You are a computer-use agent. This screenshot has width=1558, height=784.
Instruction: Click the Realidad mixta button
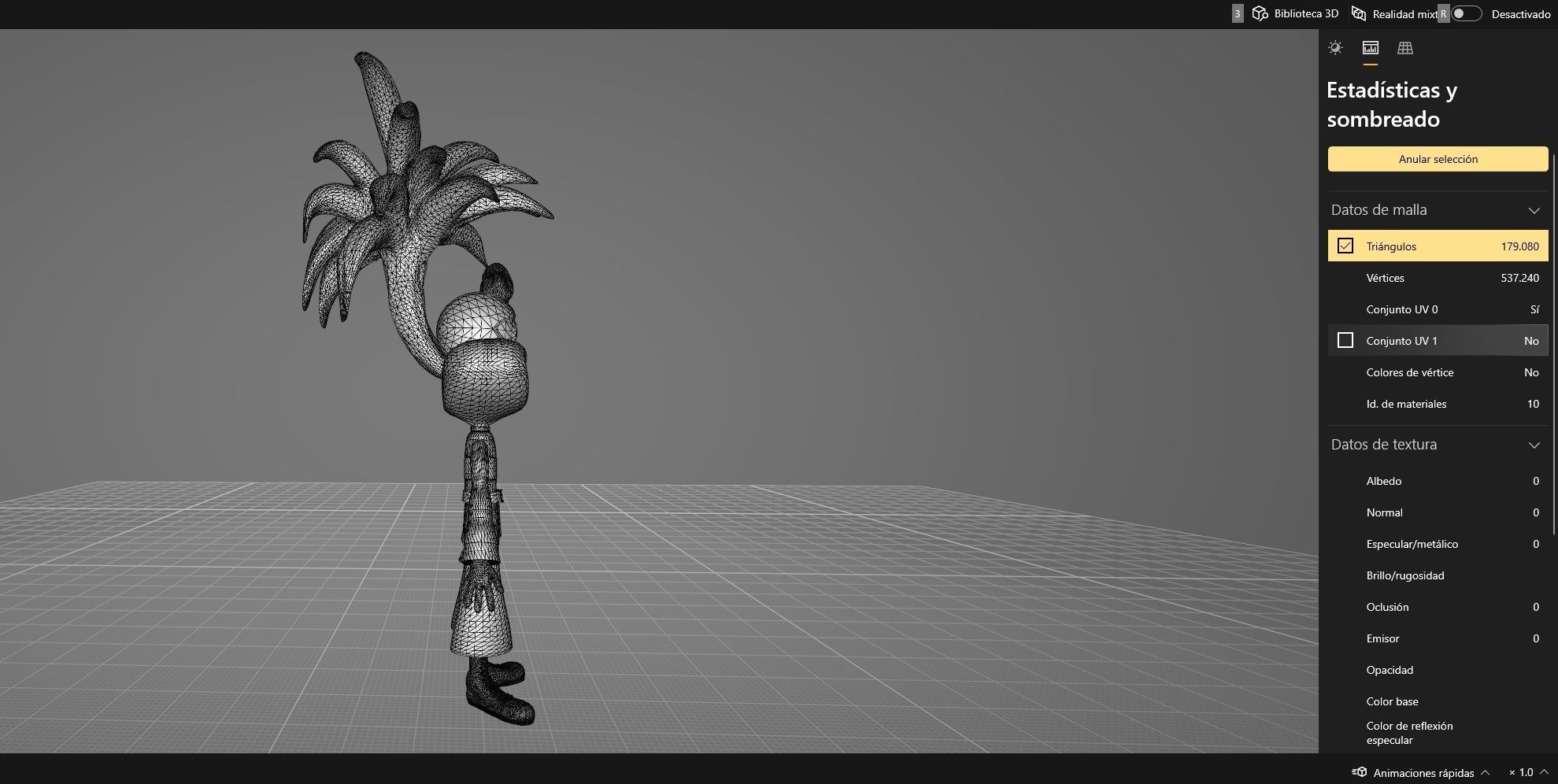pos(1394,13)
